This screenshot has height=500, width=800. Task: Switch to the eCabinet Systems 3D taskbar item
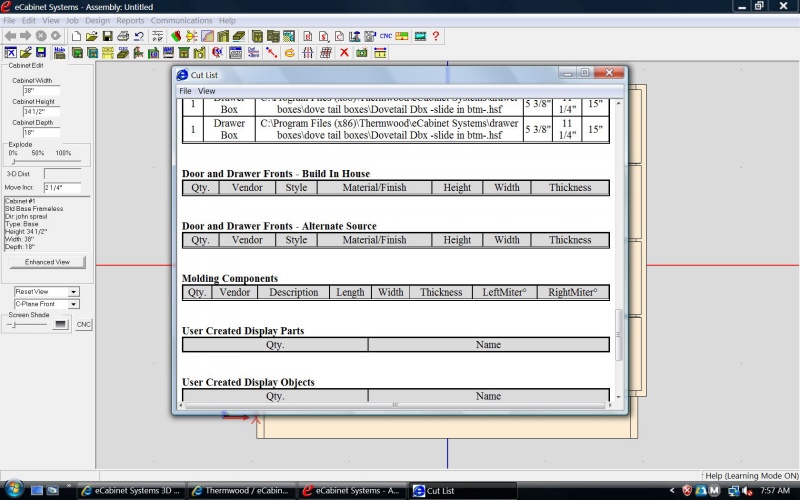(131, 490)
